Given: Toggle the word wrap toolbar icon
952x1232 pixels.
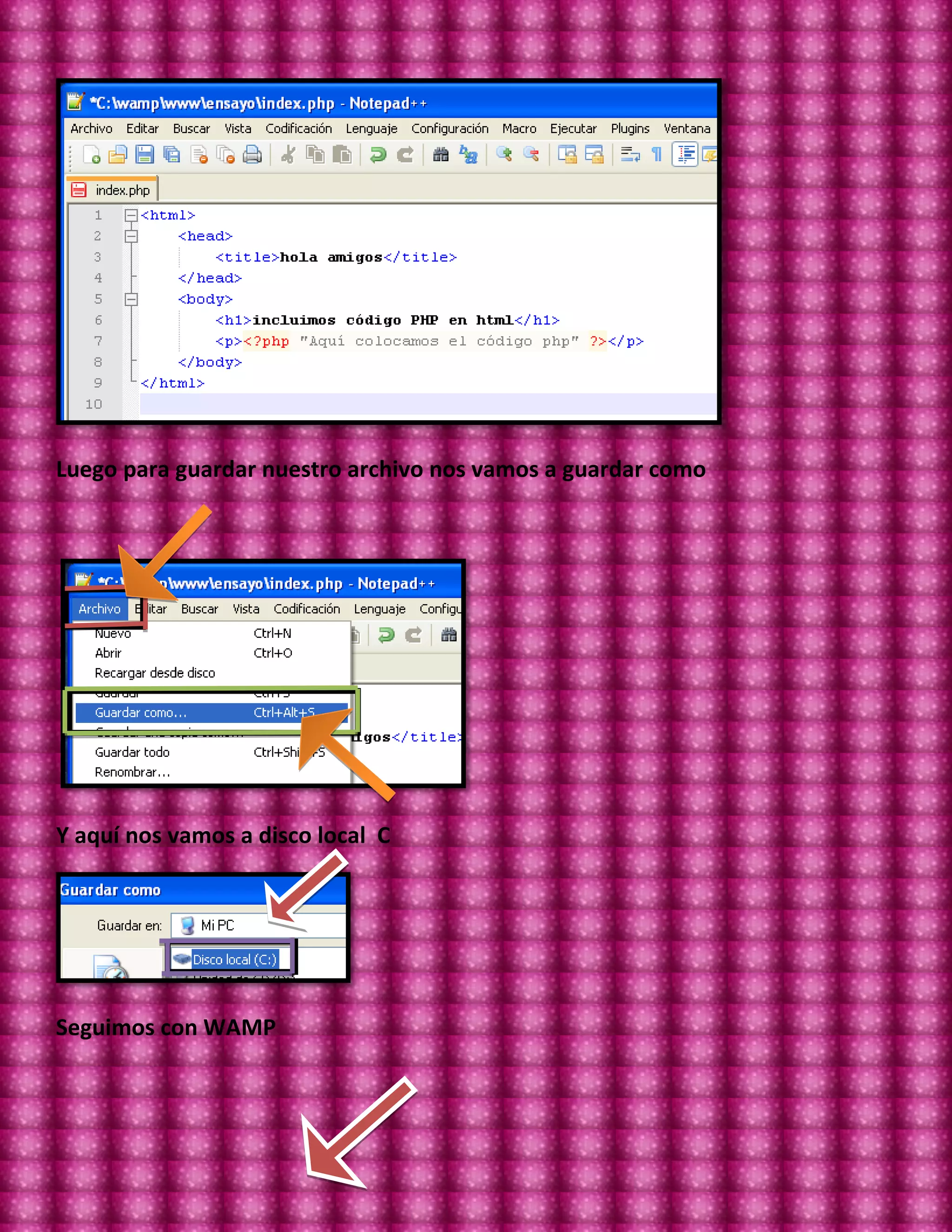Looking at the screenshot, I should pos(630,154).
